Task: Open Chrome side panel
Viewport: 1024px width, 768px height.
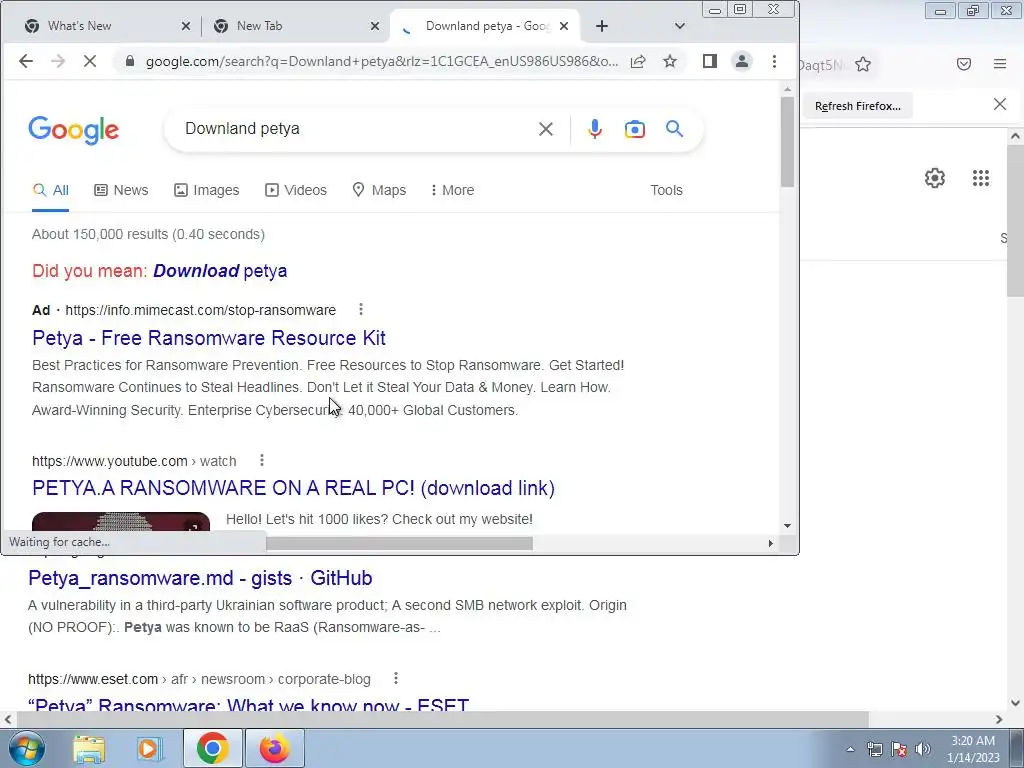Action: (x=710, y=61)
